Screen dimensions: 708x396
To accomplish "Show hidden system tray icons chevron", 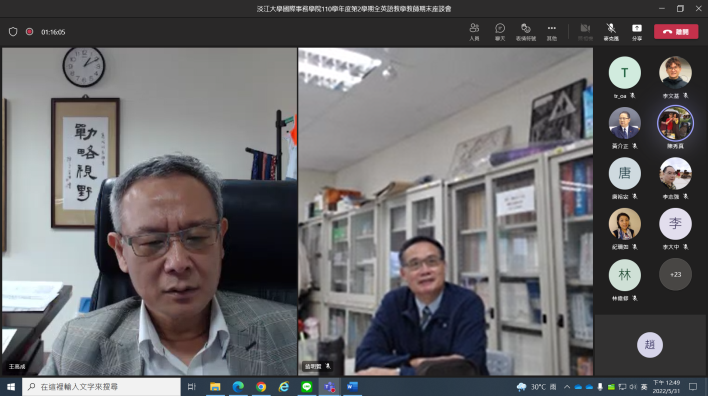I will (x=567, y=387).
